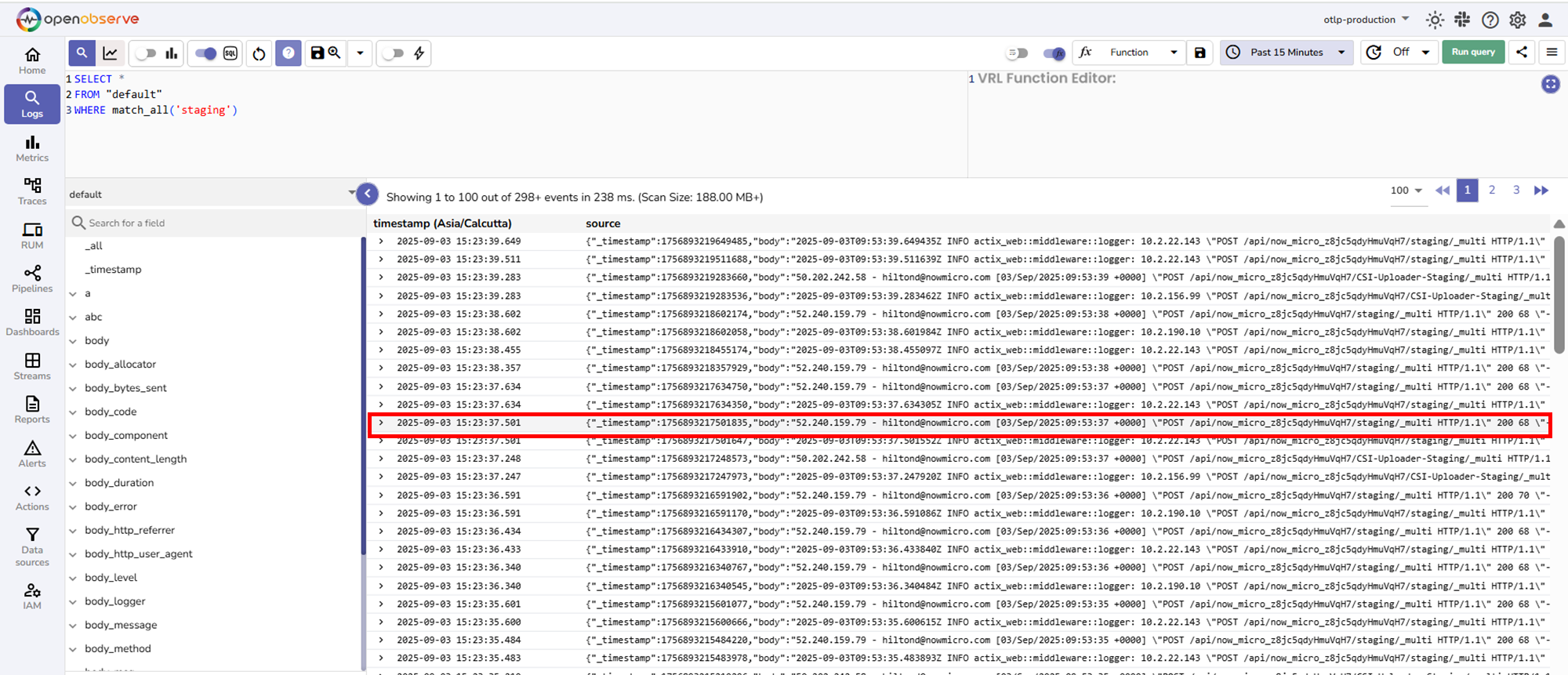Open Streams from the sidebar menu
The image size is (1568, 675).
pyautogui.click(x=32, y=365)
